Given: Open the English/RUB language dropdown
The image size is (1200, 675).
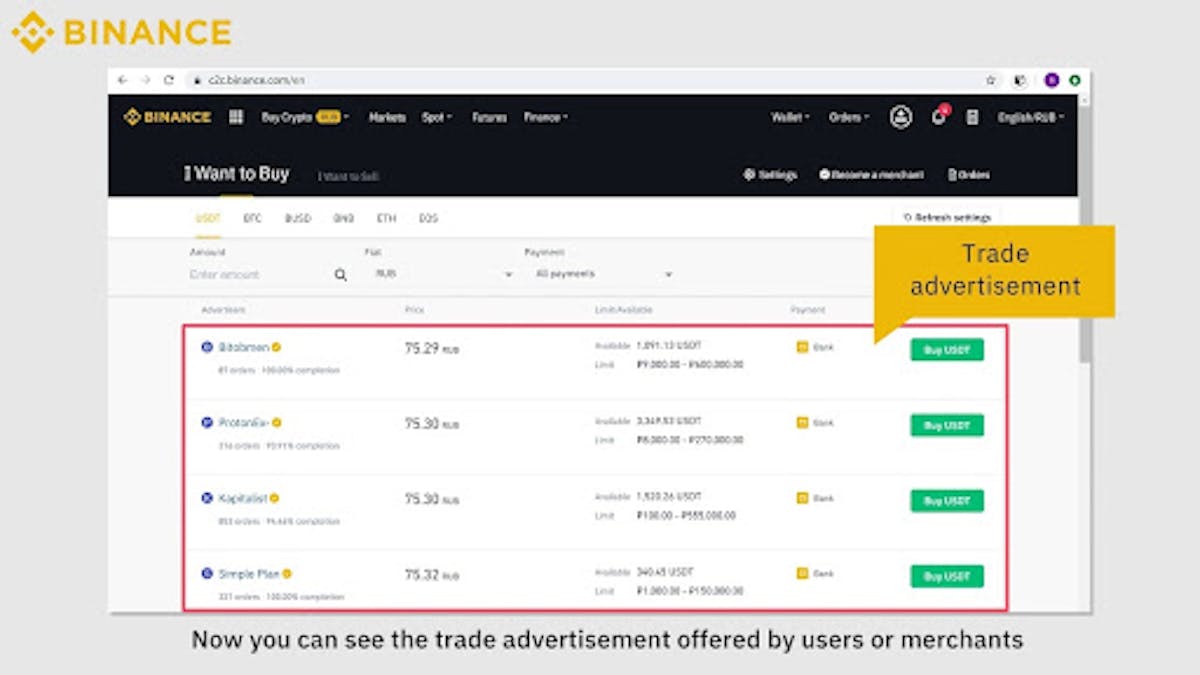Looking at the screenshot, I should point(1031,117).
